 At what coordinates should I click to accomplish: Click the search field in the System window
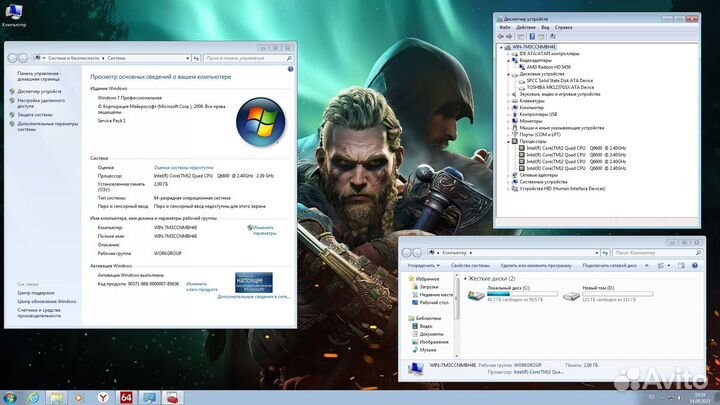click(x=248, y=58)
